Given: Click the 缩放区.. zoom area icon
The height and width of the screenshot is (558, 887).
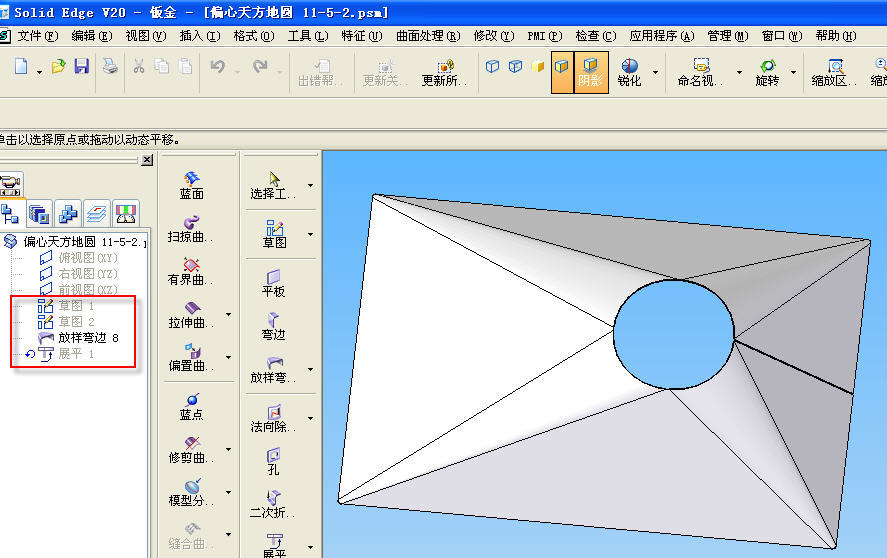Looking at the screenshot, I should pos(834,72).
